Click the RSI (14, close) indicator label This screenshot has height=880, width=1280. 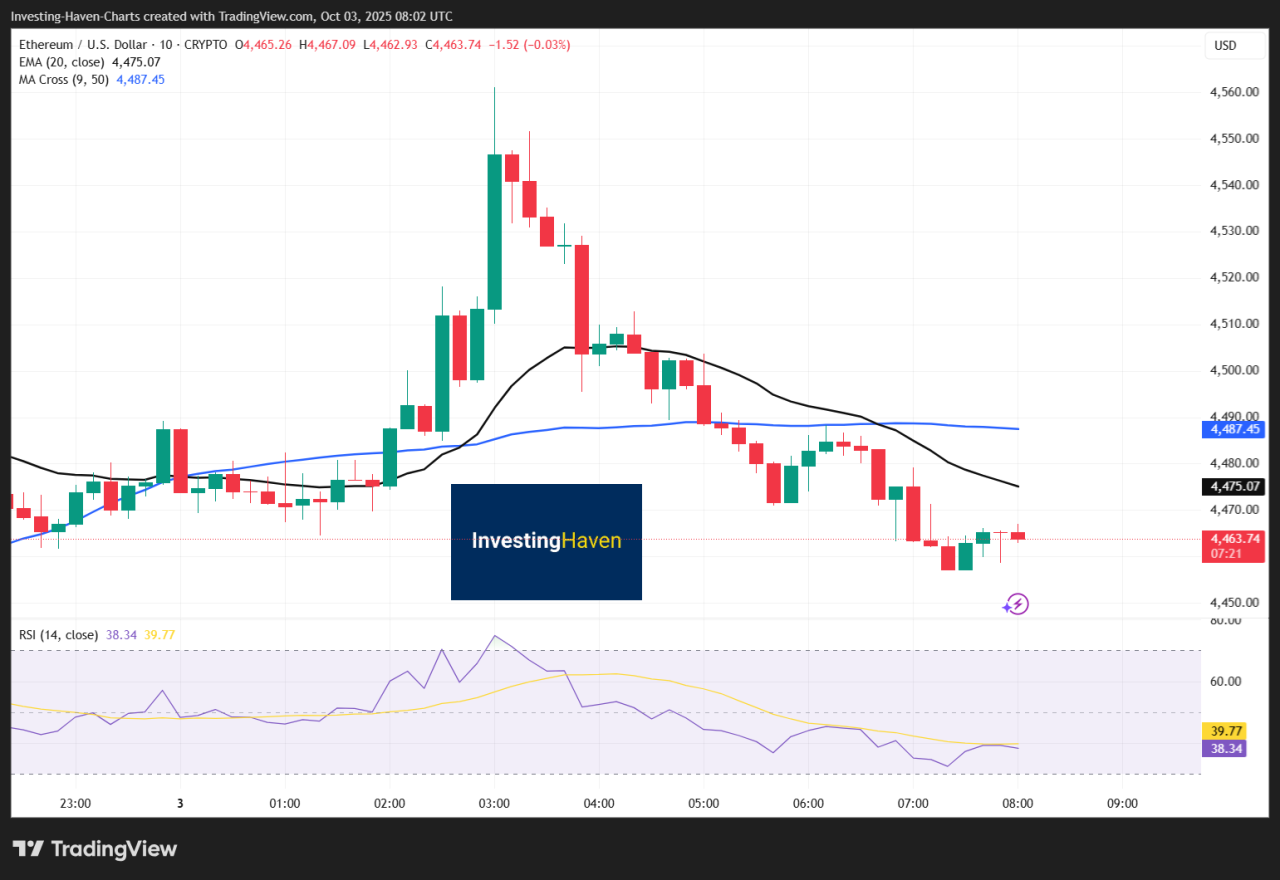click(57, 634)
